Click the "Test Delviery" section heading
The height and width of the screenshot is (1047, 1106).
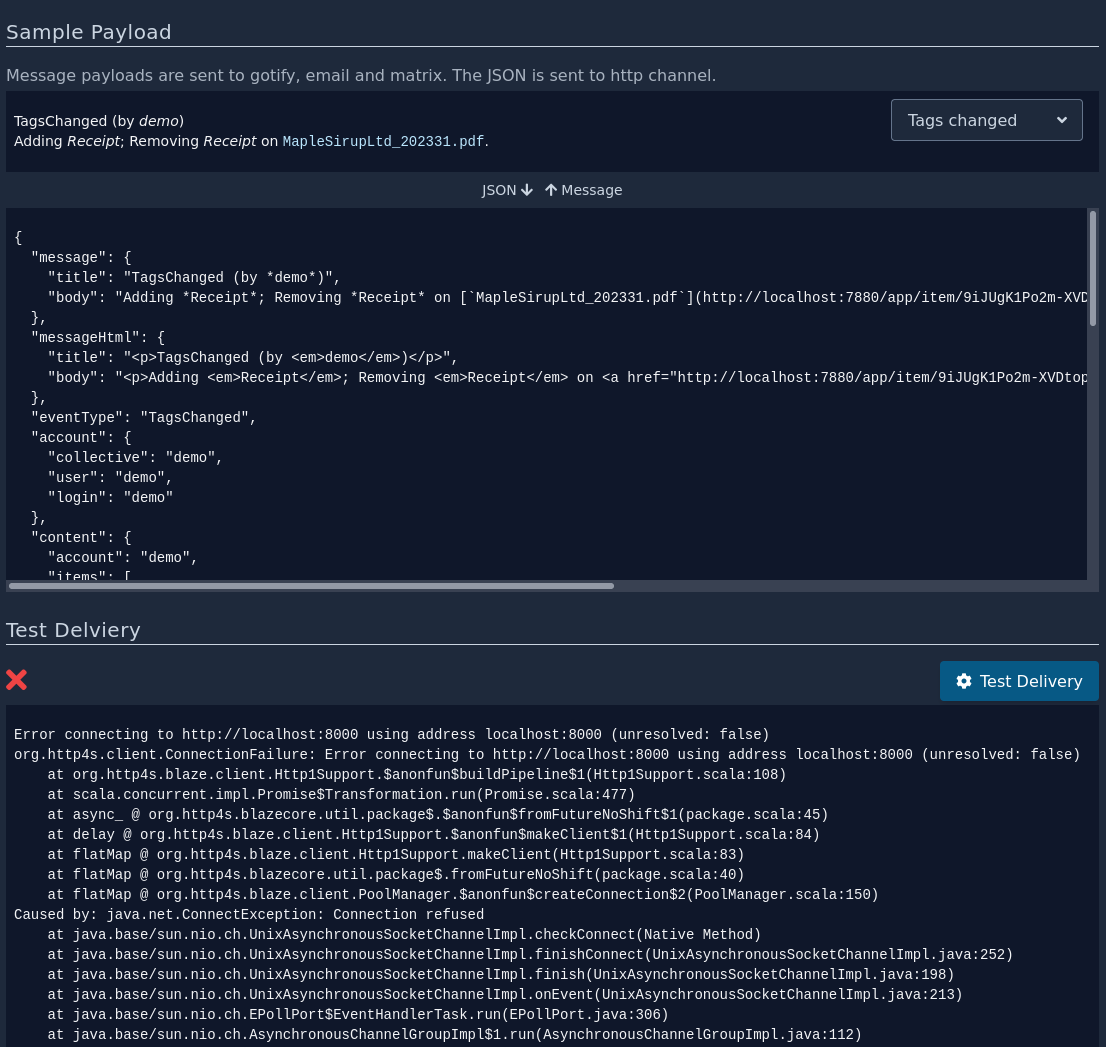pyautogui.click(x=73, y=630)
